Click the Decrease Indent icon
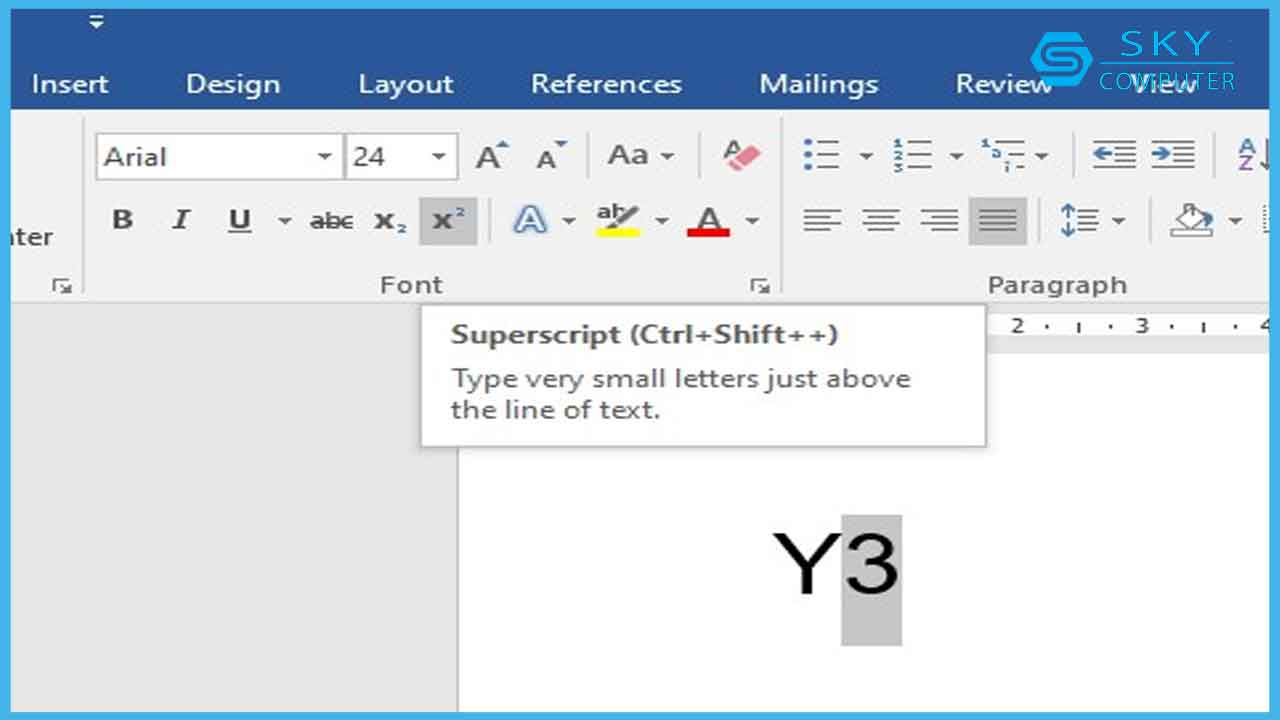The height and width of the screenshot is (720, 1280). point(1113,155)
